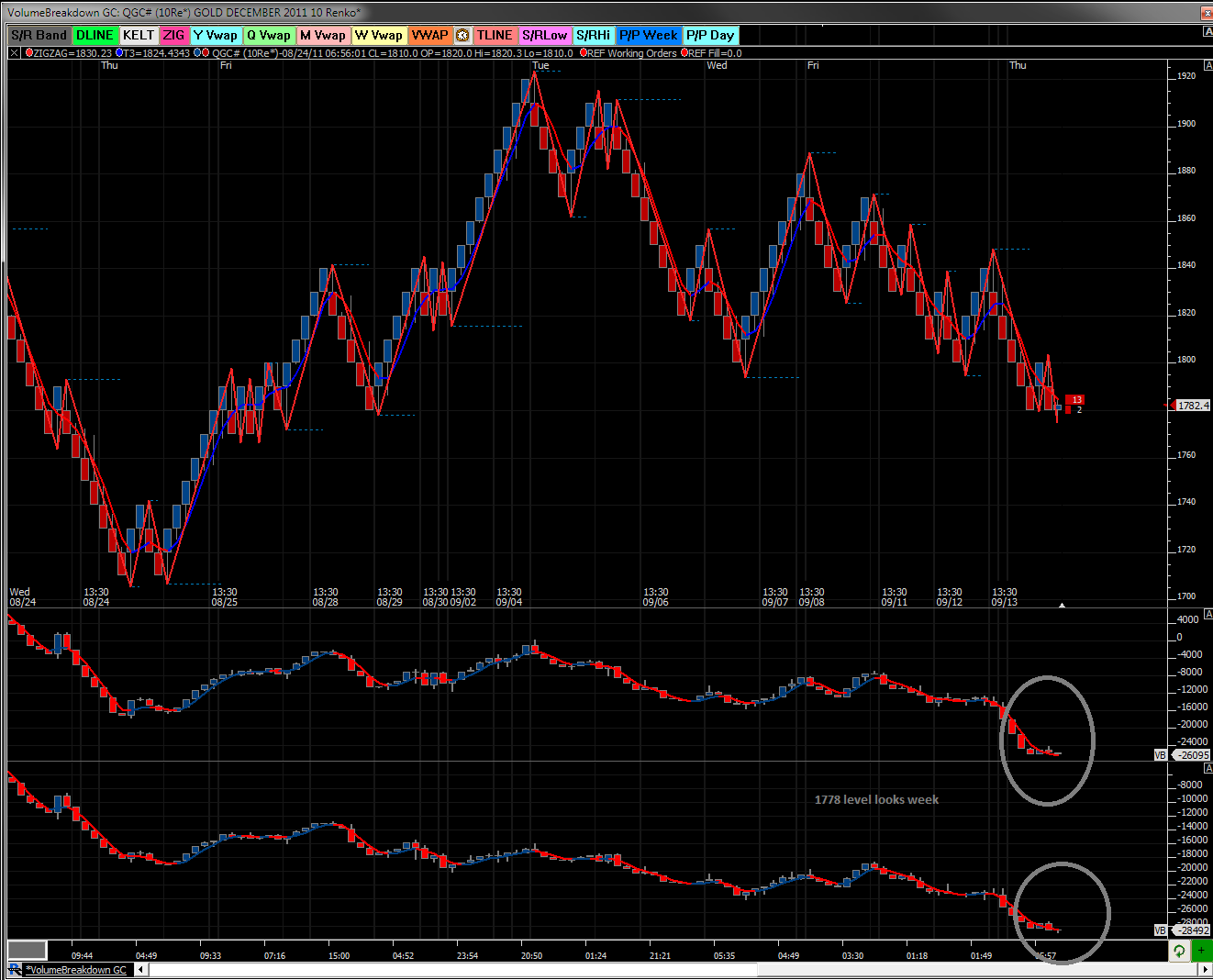Toggle the DLINE study button

tap(95, 35)
